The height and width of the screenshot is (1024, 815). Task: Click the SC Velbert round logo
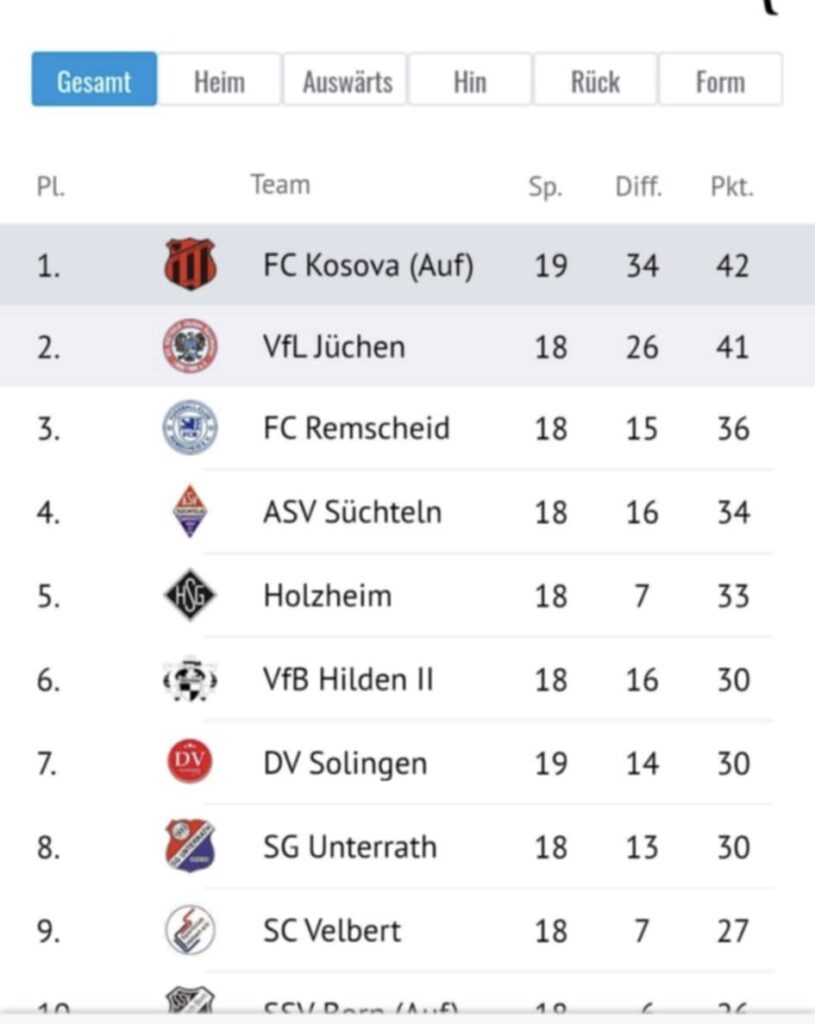pyautogui.click(x=190, y=930)
